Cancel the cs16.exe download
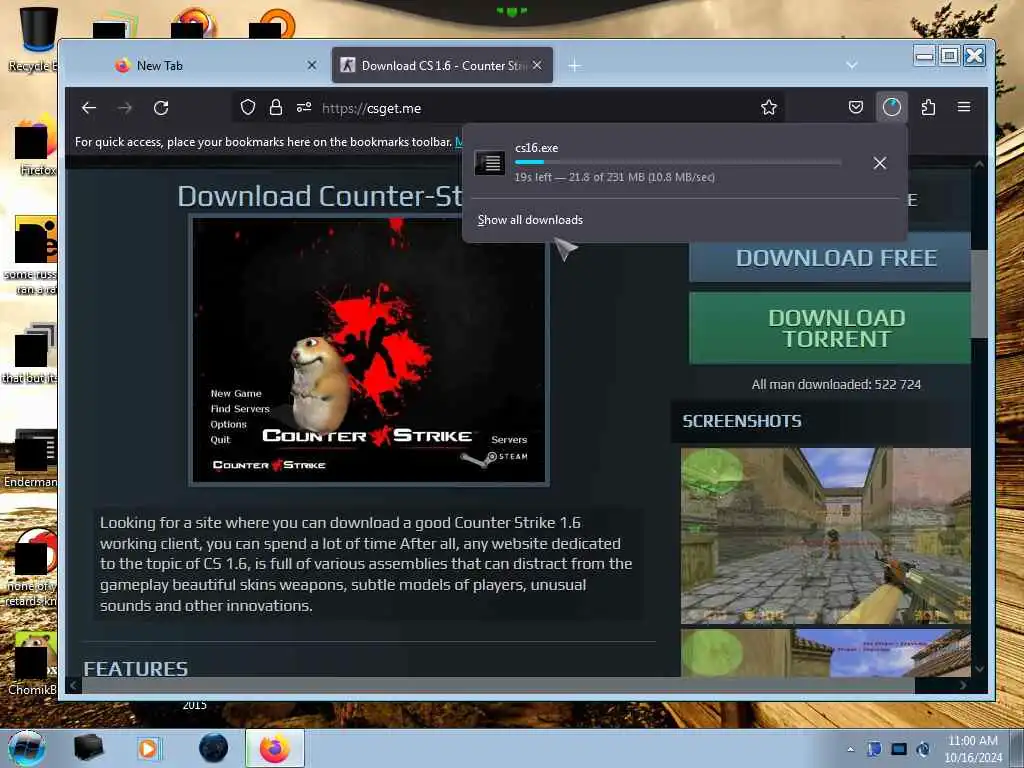 click(x=880, y=163)
